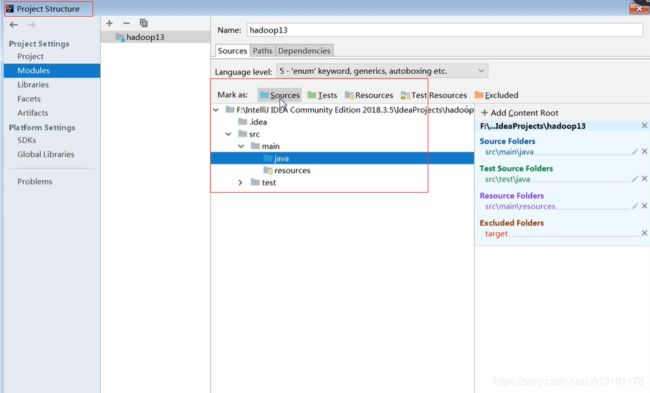Click the src\main\resources path text

[x=520, y=206]
